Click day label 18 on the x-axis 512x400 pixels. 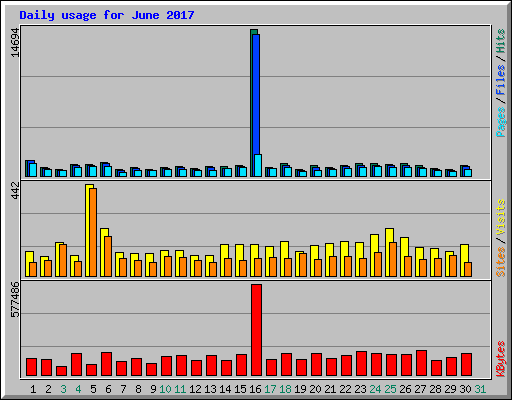point(285,389)
